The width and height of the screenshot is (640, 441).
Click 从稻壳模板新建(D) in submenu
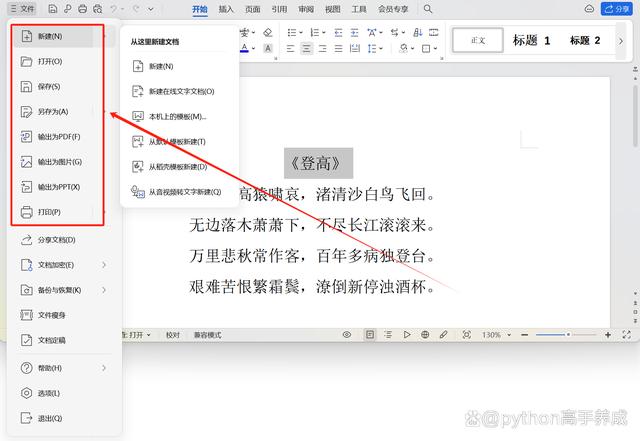180,167
